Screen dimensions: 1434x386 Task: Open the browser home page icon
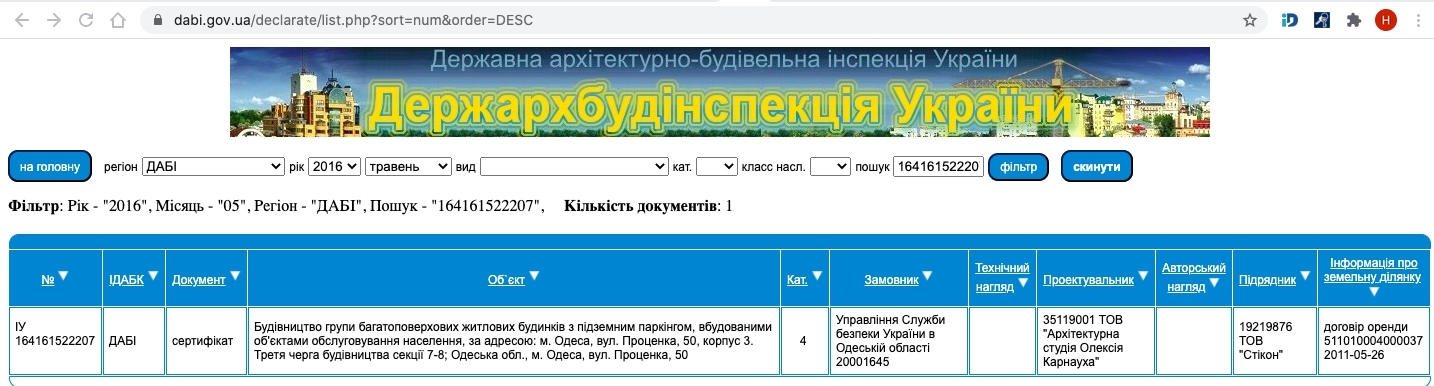click(x=118, y=20)
